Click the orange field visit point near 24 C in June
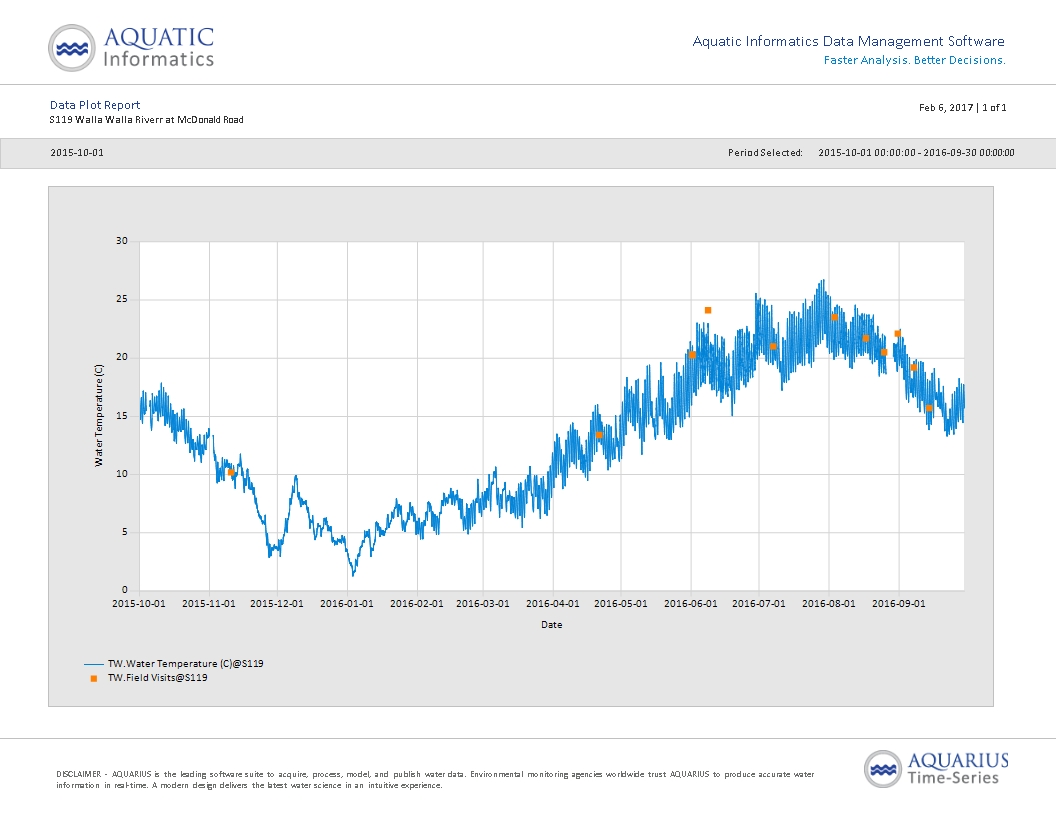1056x816 pixels. pyautogui.click(x=708, y=310)
